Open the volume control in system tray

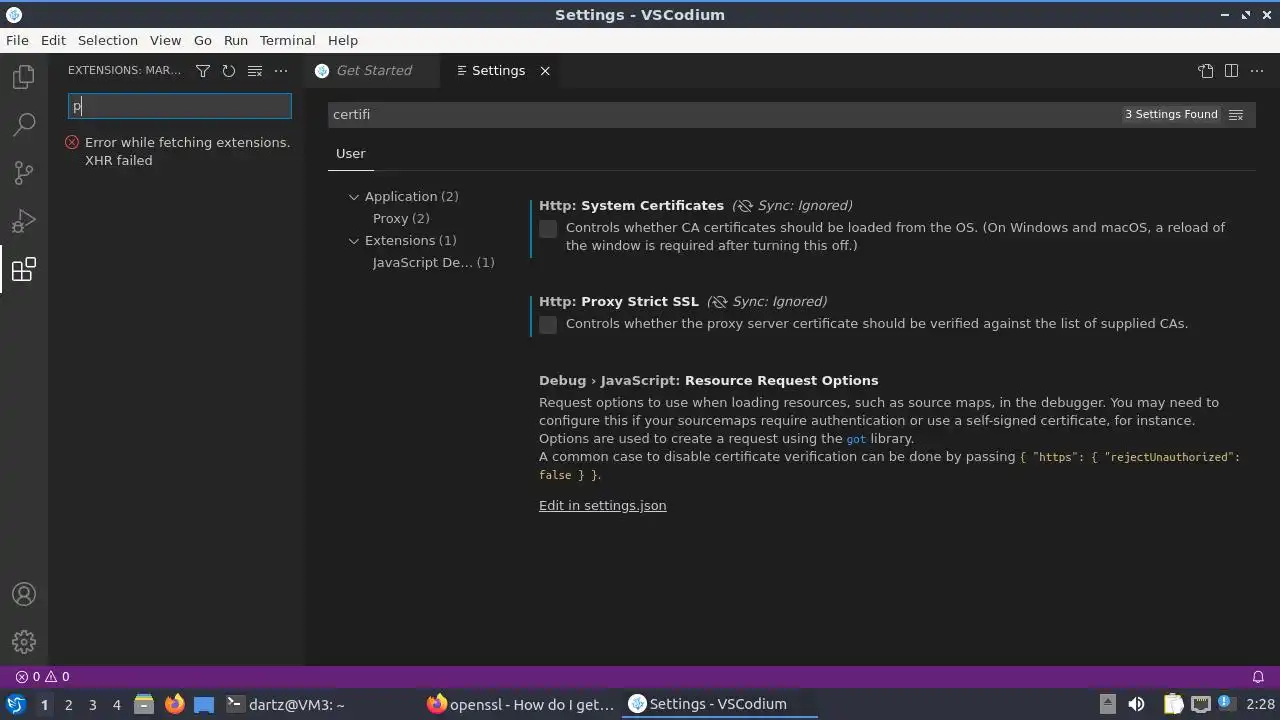(1136, 704)
